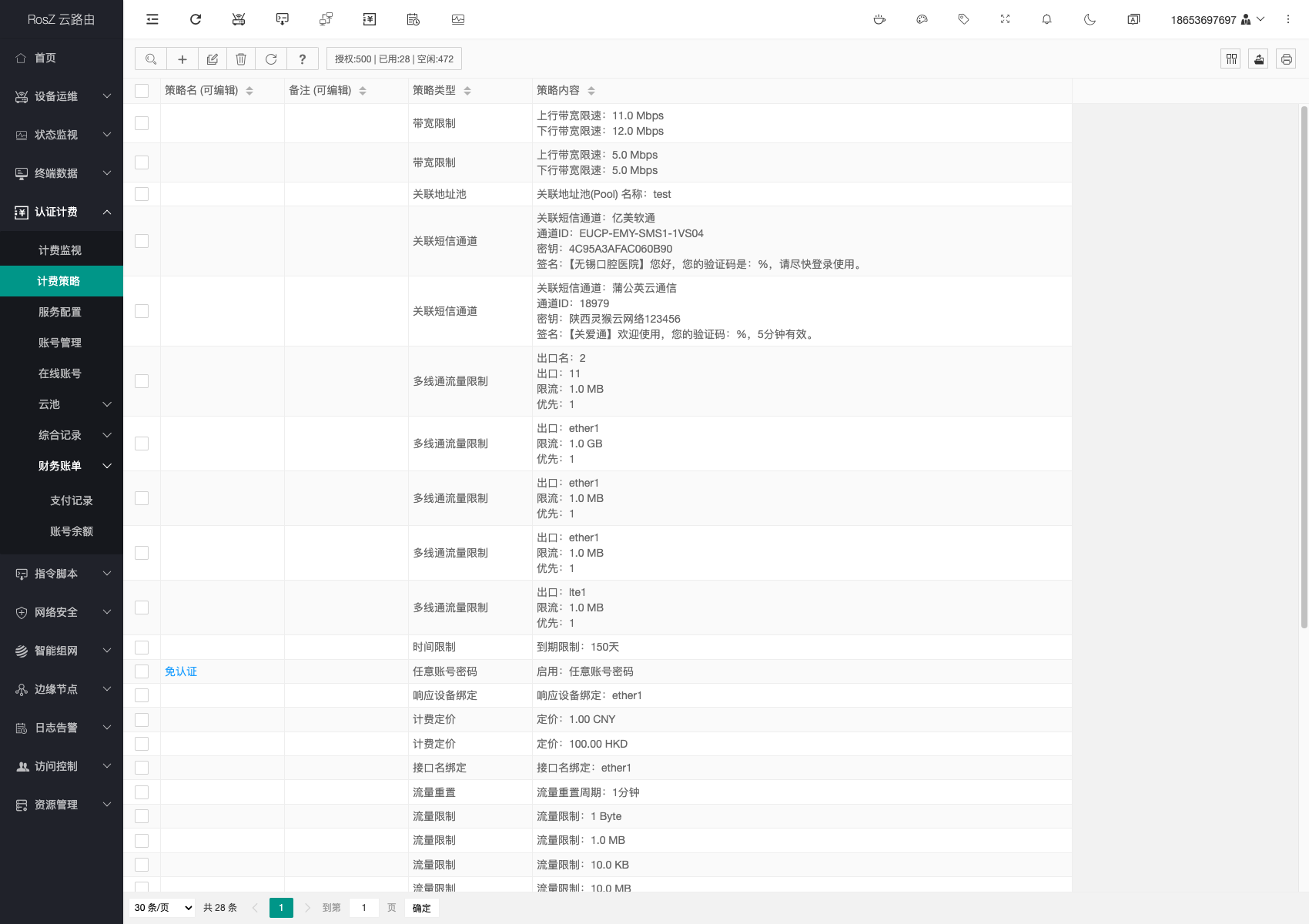Click the vertical table scrollbar
1309x924 pixels.
point(1304,370)
